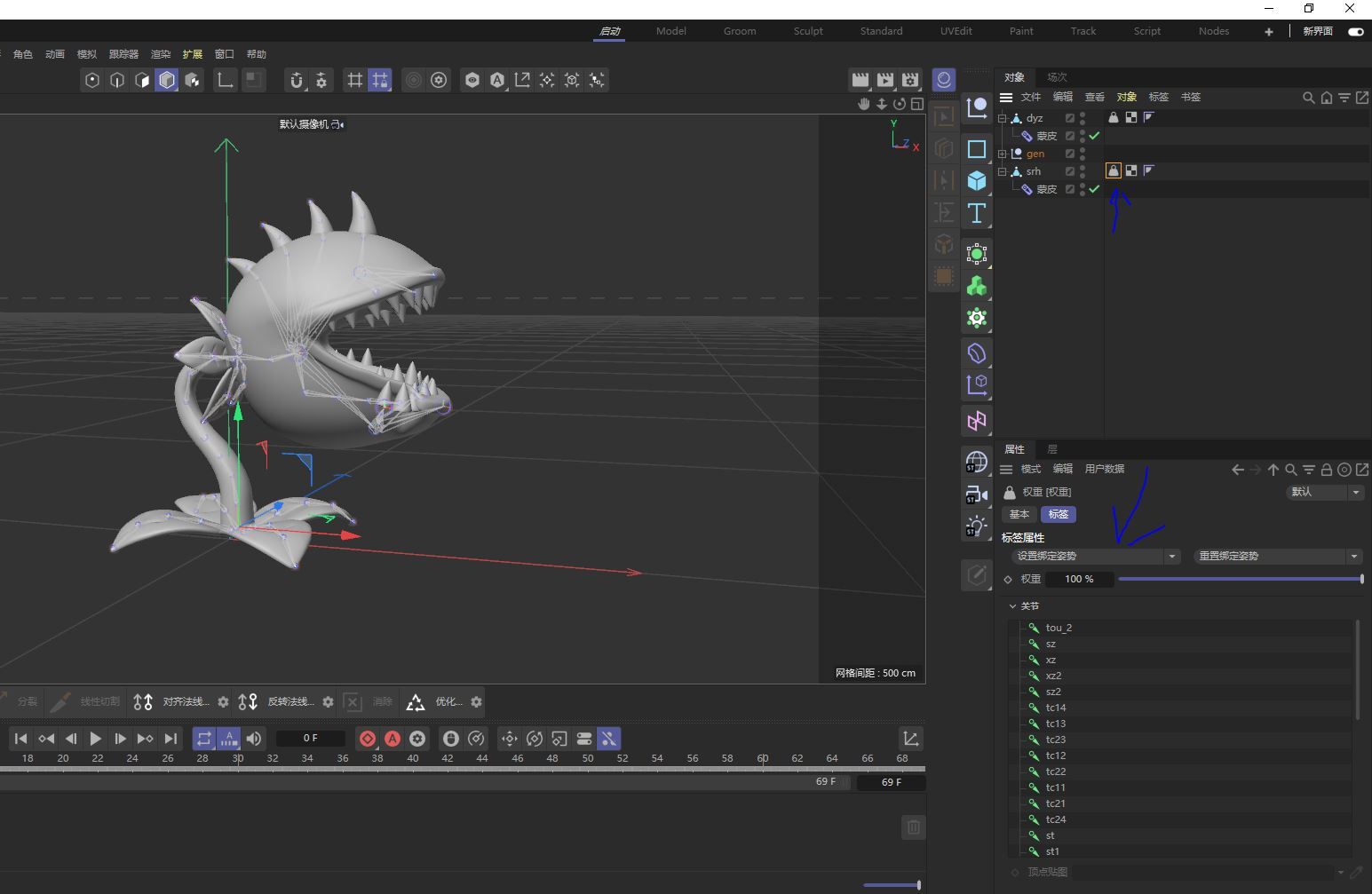The image size is (1372, 894).
Task: Click the weight tag on srh
Action: point(1114,170)
